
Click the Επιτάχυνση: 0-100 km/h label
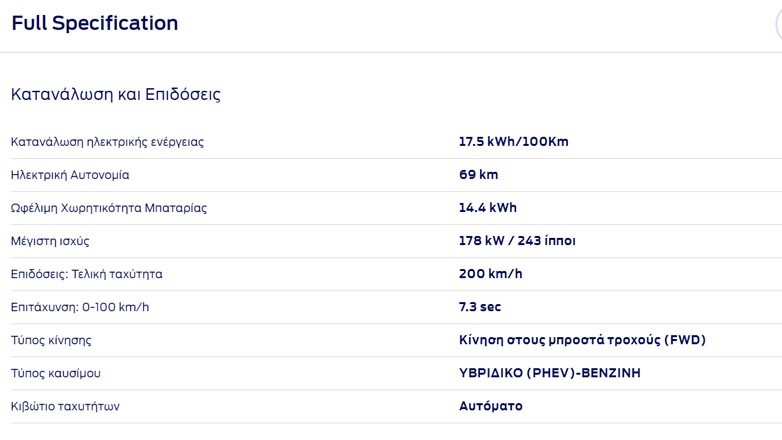(x=80, y=307)
